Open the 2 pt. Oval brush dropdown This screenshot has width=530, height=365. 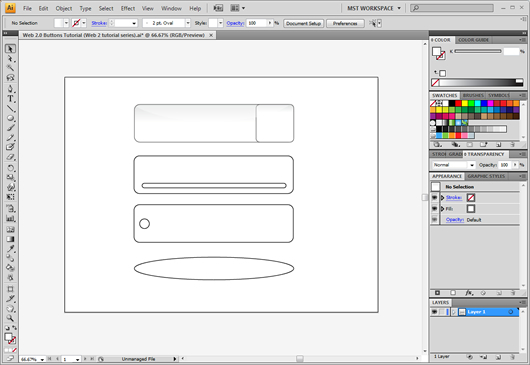coord(188,23)
